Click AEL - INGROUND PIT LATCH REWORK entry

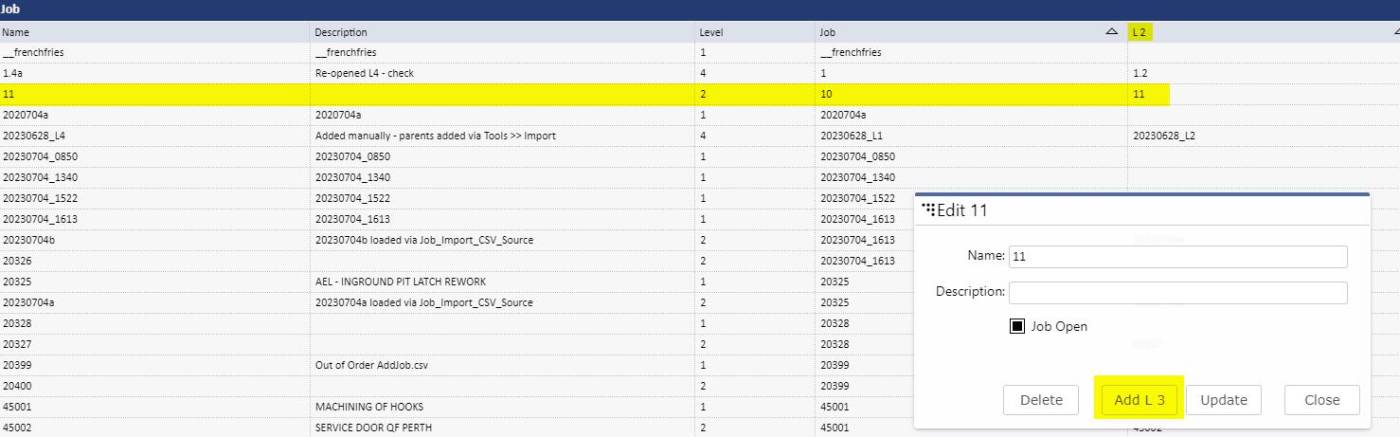[400, 282]
